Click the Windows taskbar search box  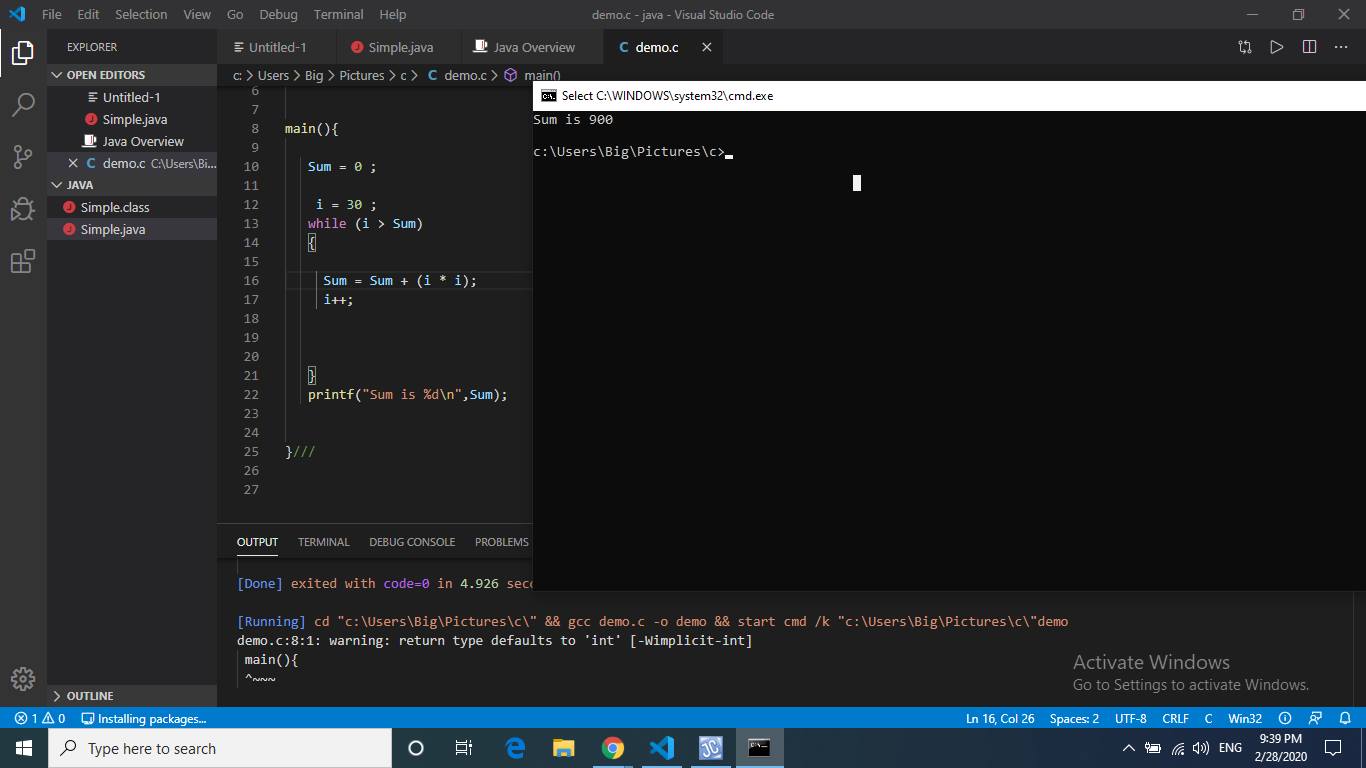[220, 748]
